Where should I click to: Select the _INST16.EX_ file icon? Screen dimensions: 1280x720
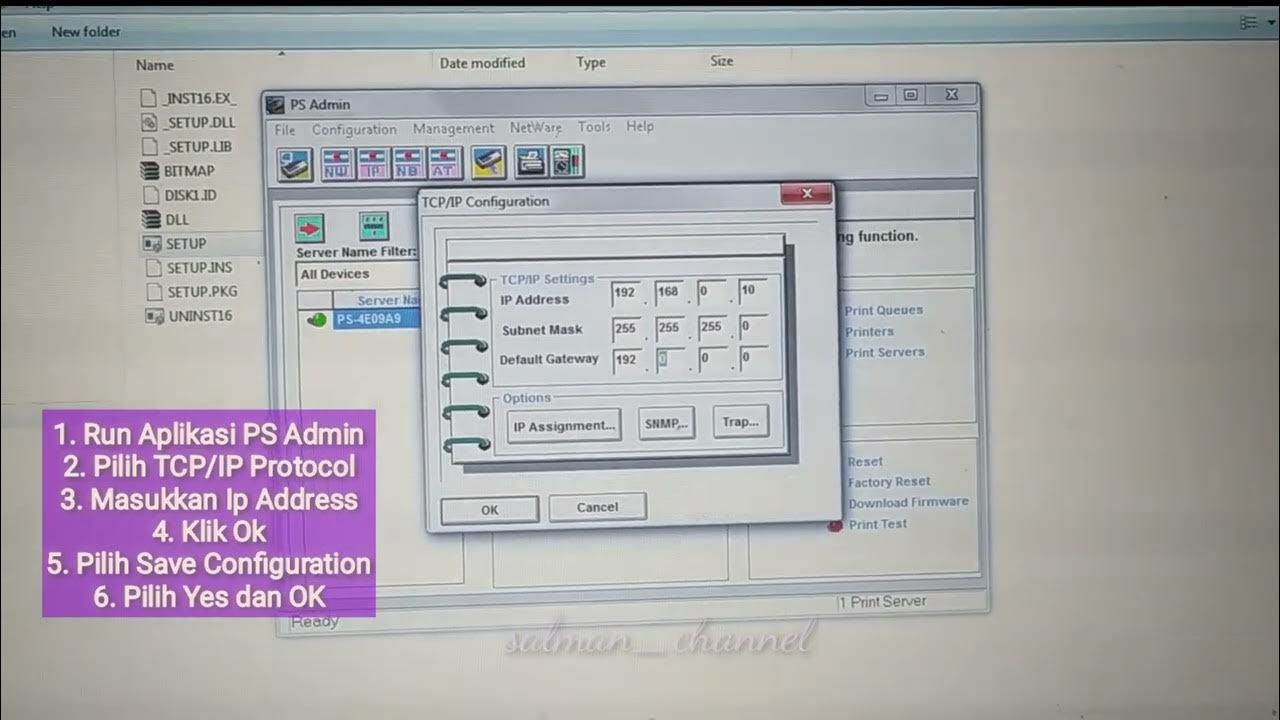[x=150, y=98]
